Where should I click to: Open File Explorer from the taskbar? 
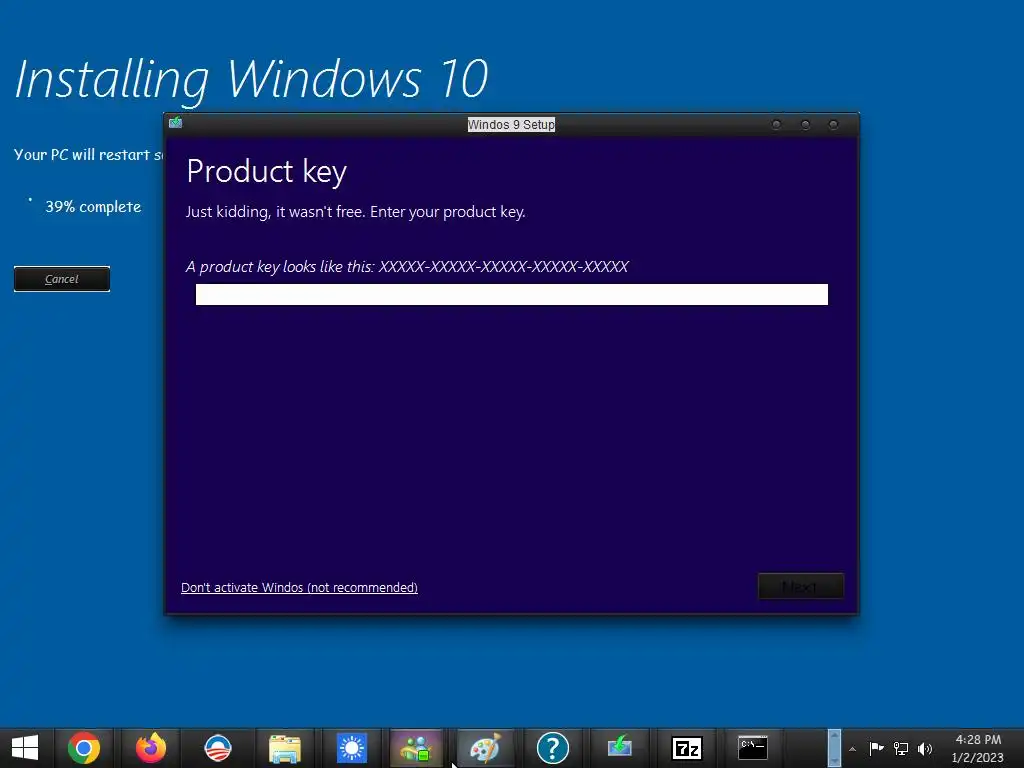tap(285, 748)
